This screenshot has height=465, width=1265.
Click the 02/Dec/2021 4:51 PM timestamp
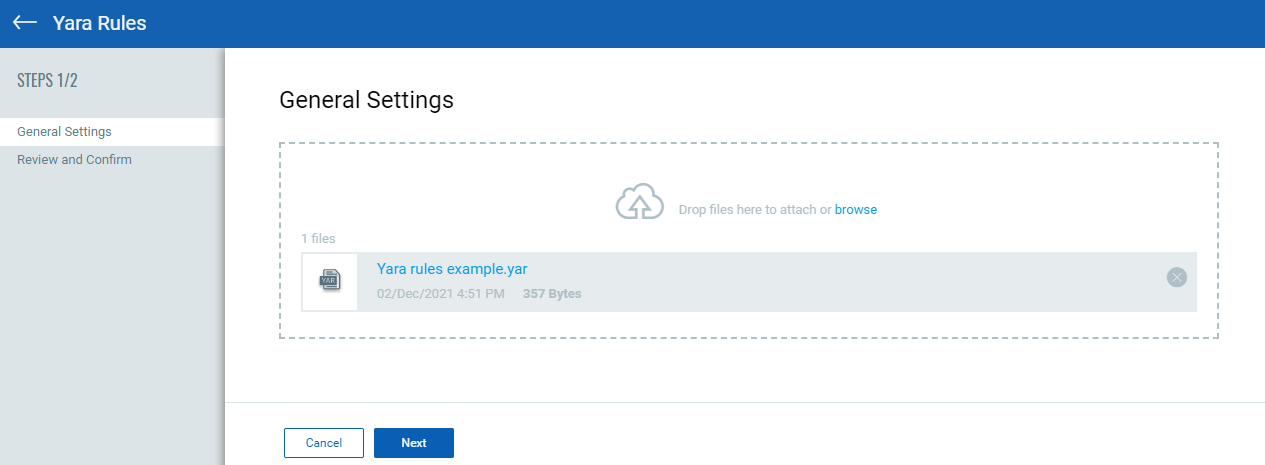[441, 294]
